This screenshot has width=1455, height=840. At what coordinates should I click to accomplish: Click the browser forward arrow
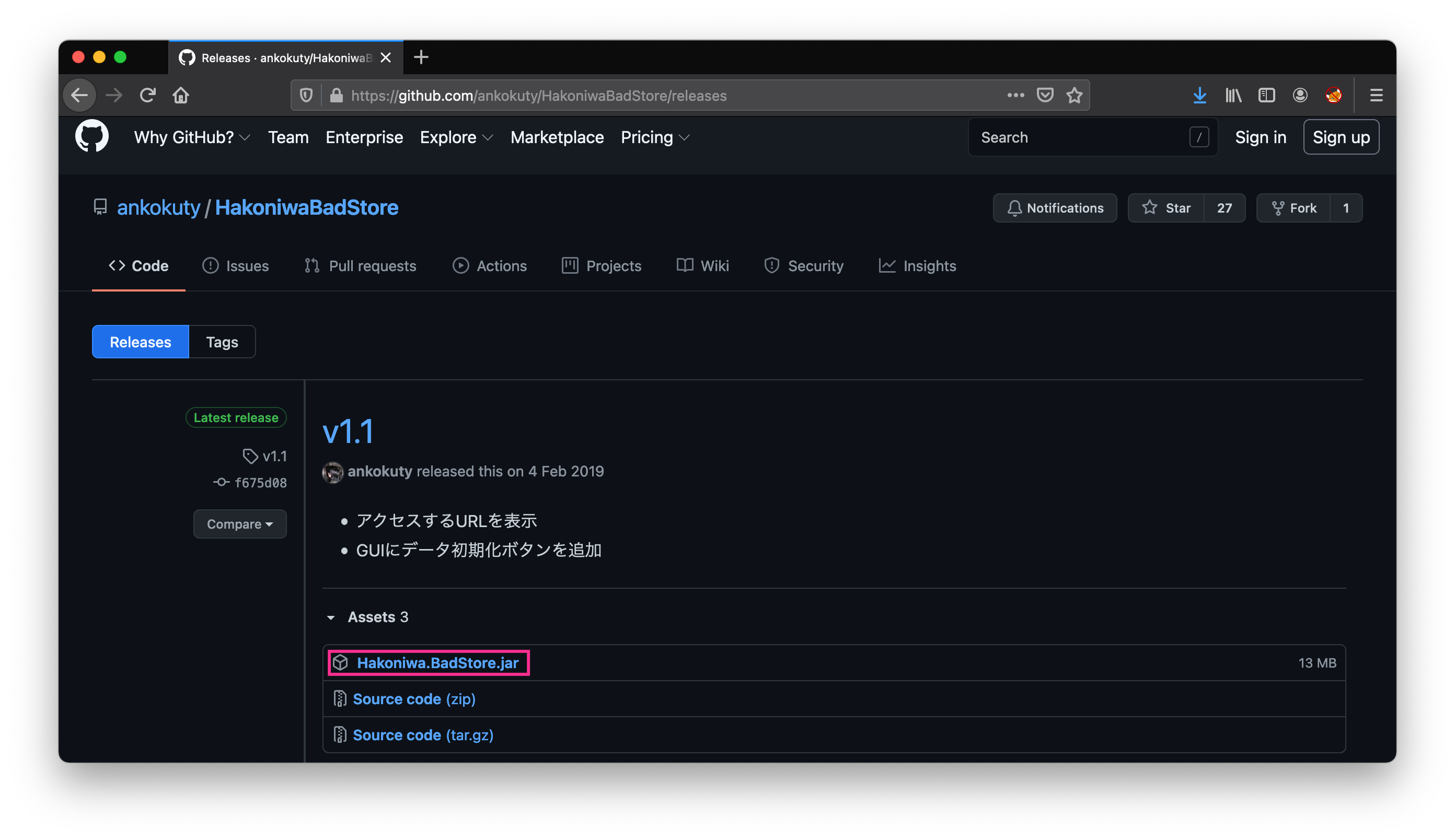pyautogui.click(x=114, y=95)
